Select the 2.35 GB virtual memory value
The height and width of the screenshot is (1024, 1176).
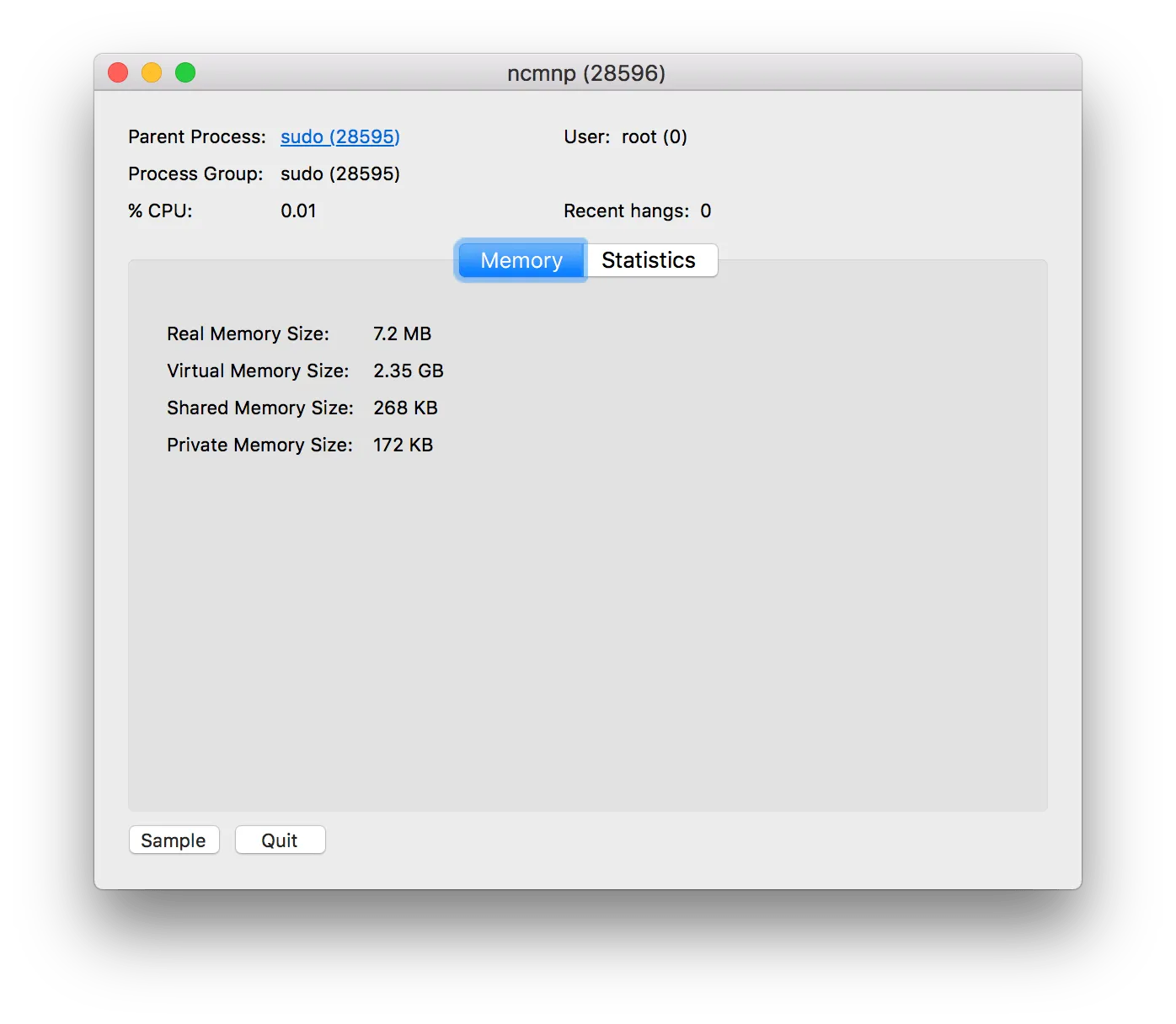(x=408, y=371)
